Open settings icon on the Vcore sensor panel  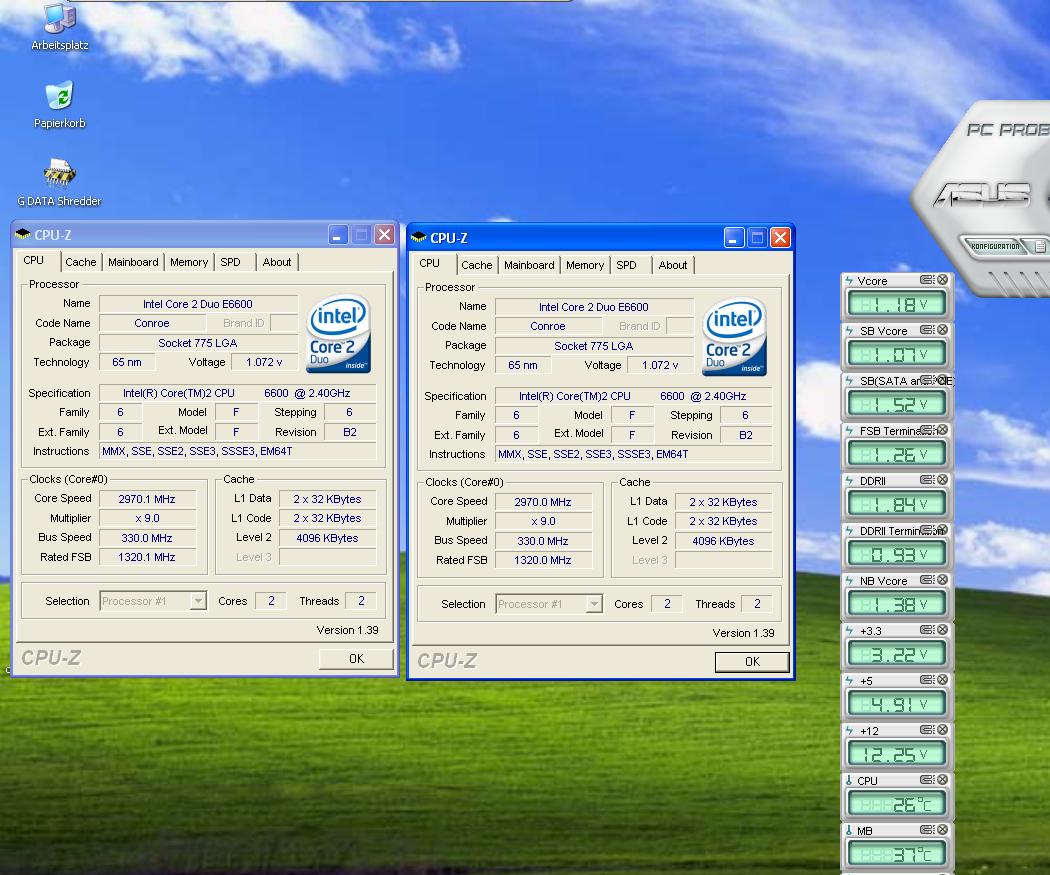point(927,280)
